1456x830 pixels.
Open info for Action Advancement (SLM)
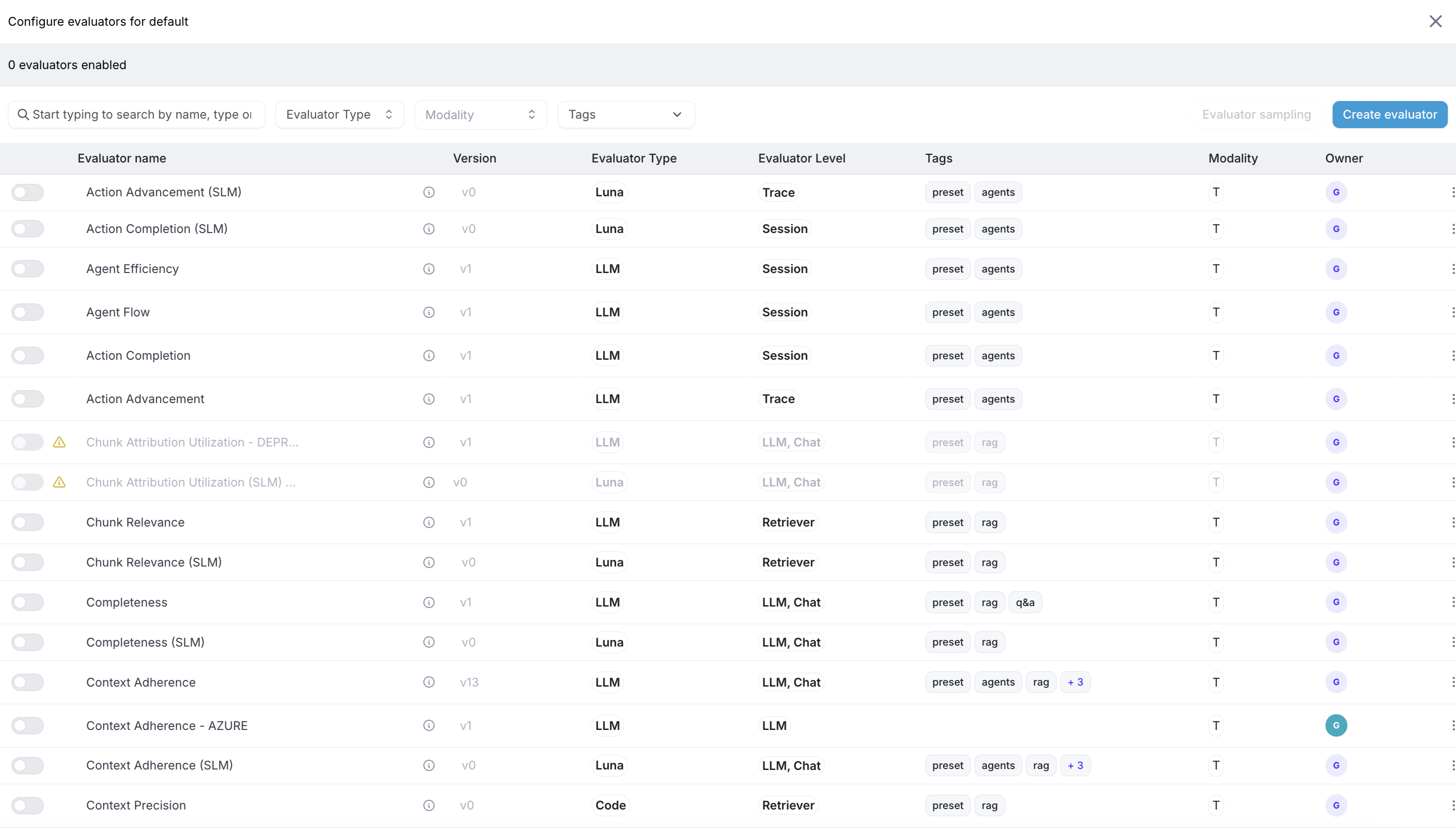(x=428, y=192)
